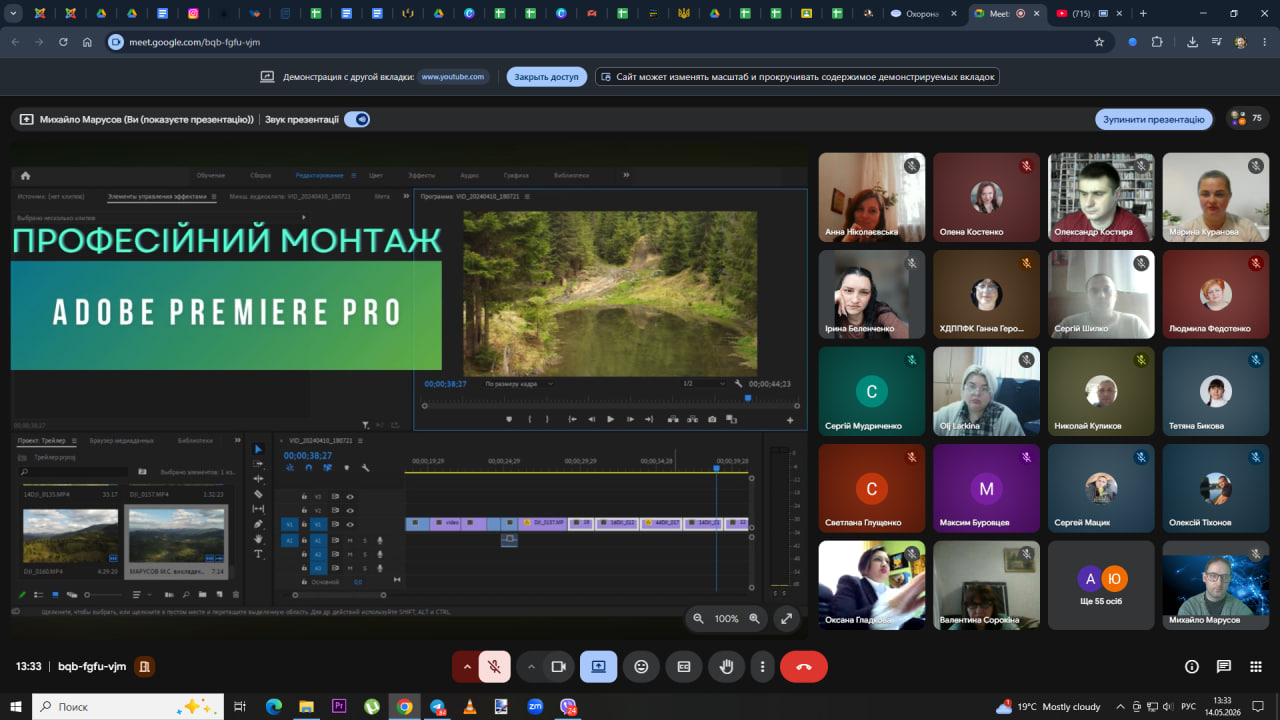Open VLC media player from the taskbar

click(x=470, y=706)
